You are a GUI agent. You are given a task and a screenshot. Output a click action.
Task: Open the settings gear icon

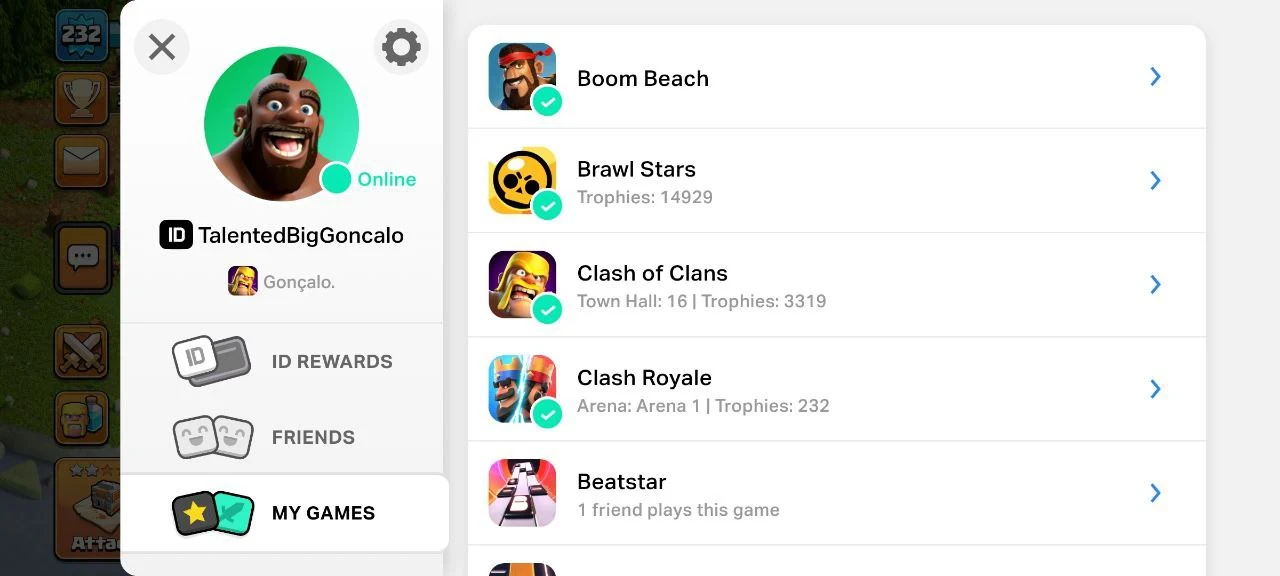[401, 47]
